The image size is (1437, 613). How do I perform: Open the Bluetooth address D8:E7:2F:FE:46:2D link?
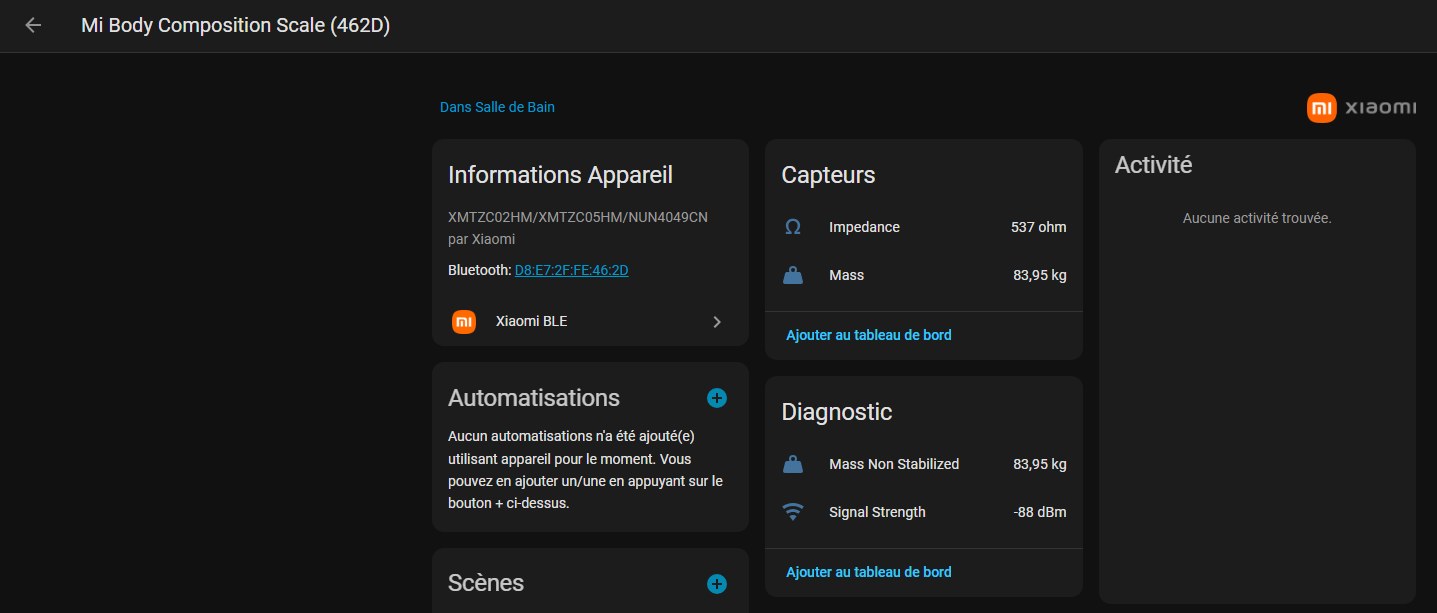pyautogui.click(x=571, y=270)
